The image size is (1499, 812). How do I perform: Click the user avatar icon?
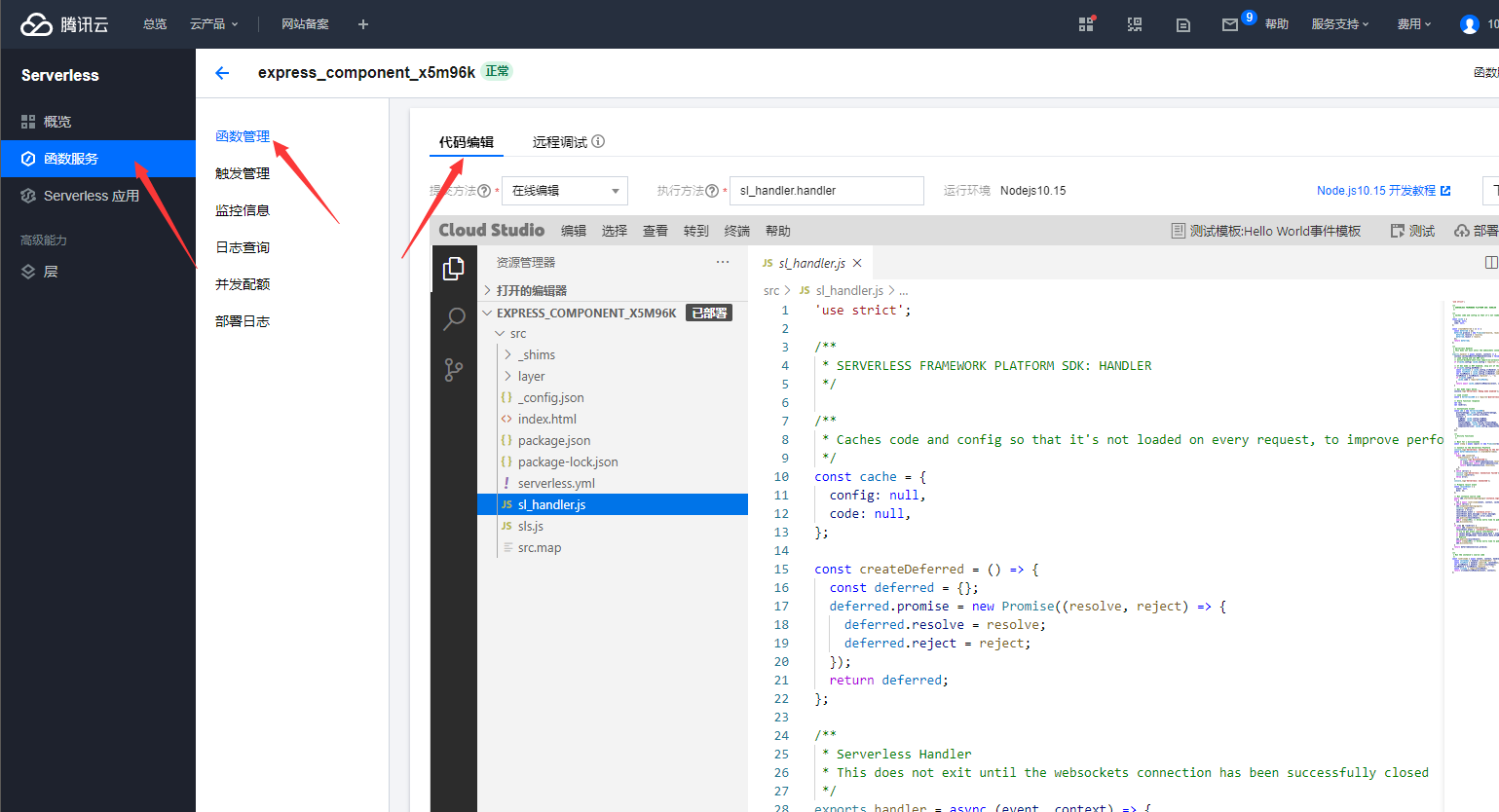tap(1470, 24)
